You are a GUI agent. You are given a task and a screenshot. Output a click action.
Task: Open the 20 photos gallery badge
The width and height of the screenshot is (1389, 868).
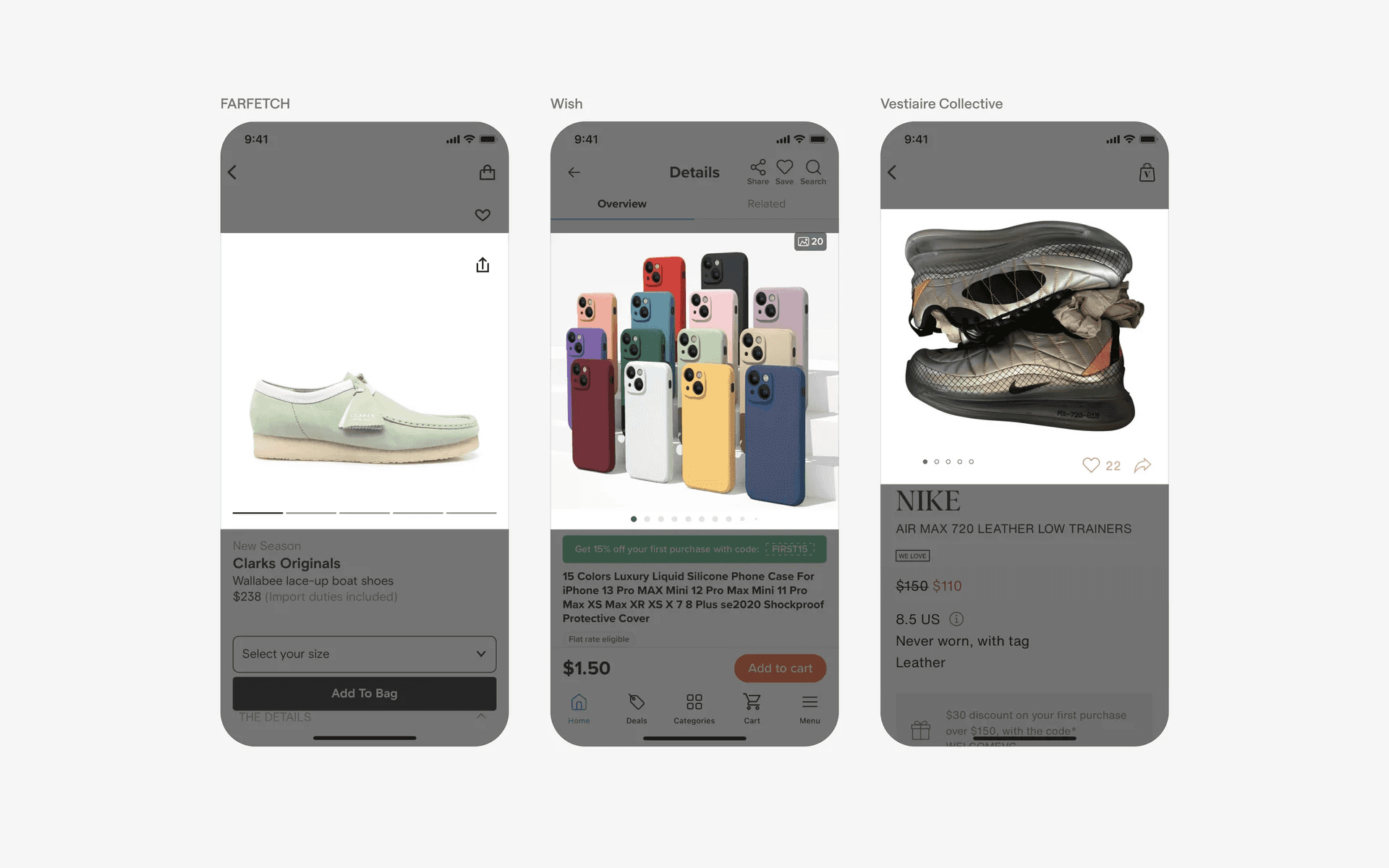pyautogui.click(x=810, y=242)
